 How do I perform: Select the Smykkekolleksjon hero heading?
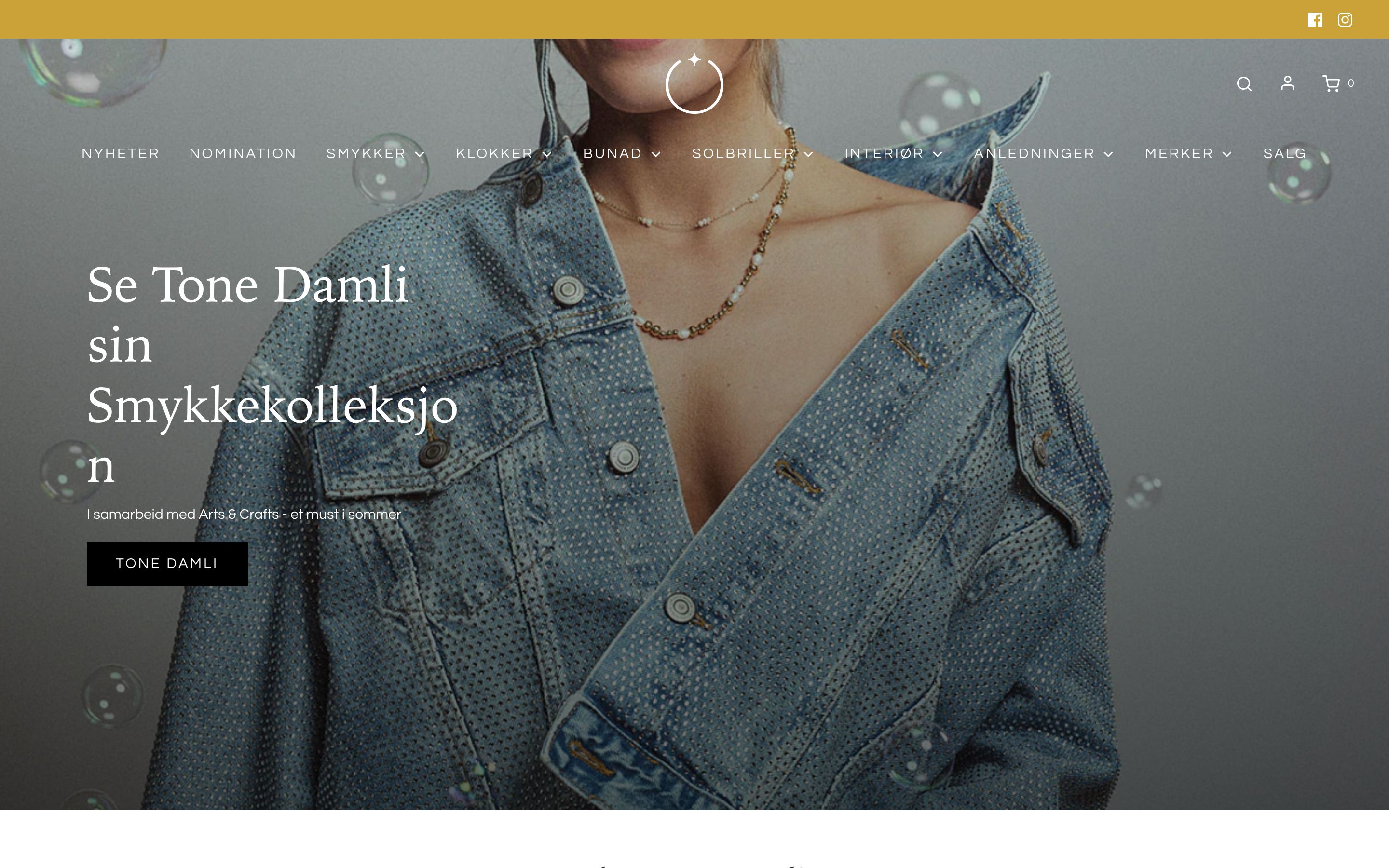272,373
